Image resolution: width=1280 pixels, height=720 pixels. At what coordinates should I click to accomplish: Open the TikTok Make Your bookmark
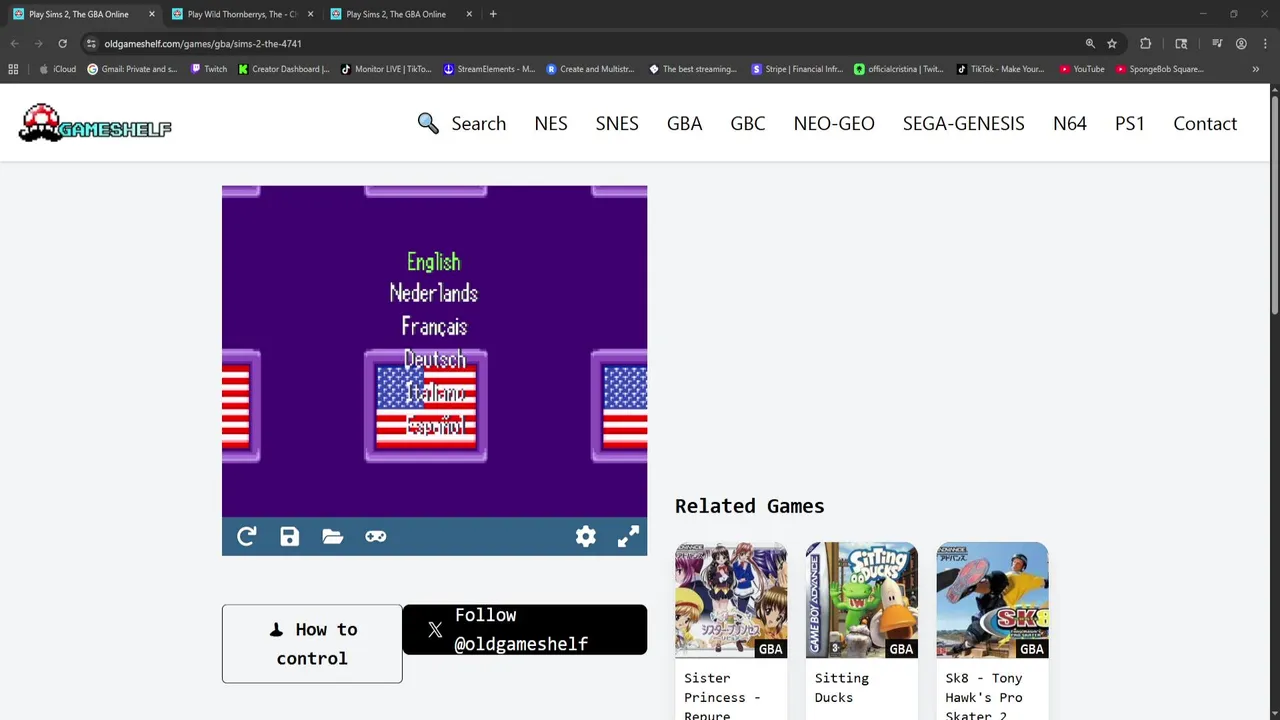click(1001, 69)
